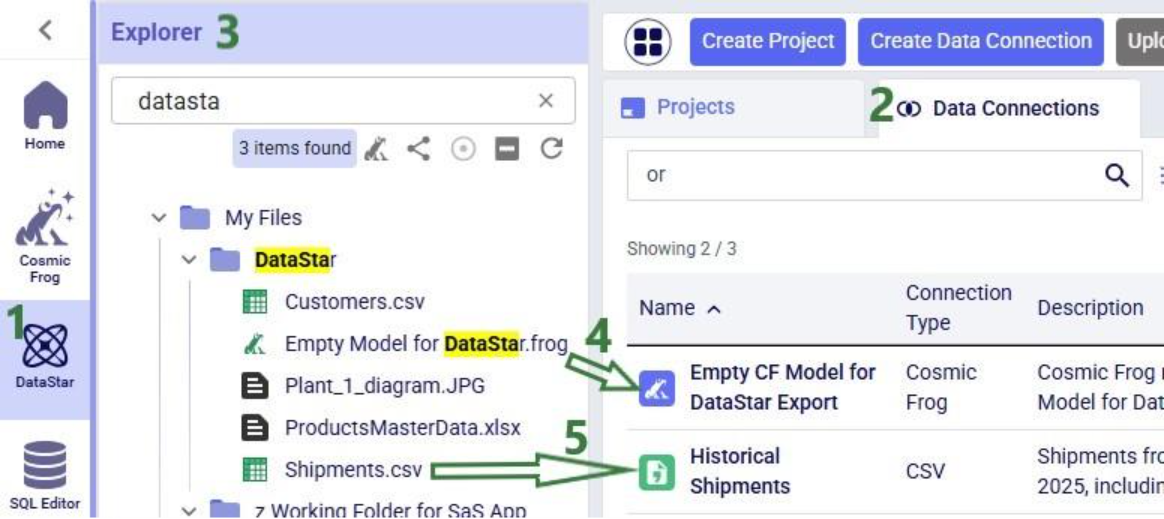This screenshot has width=1164, height=519.
Task: Click the grid view toggle icon
Action: pyautogui.click(x=648, y=42)
